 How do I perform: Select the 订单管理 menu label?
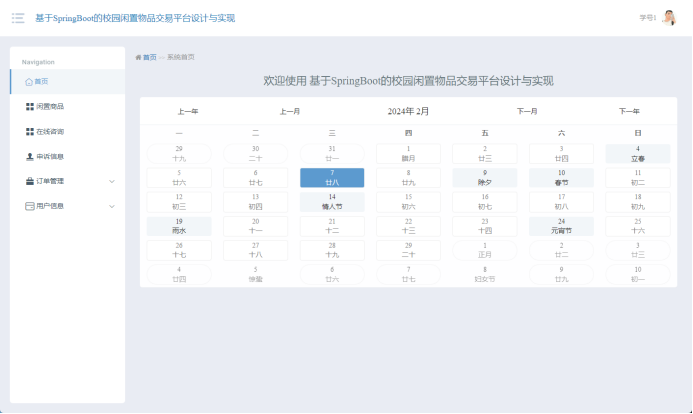50,181
